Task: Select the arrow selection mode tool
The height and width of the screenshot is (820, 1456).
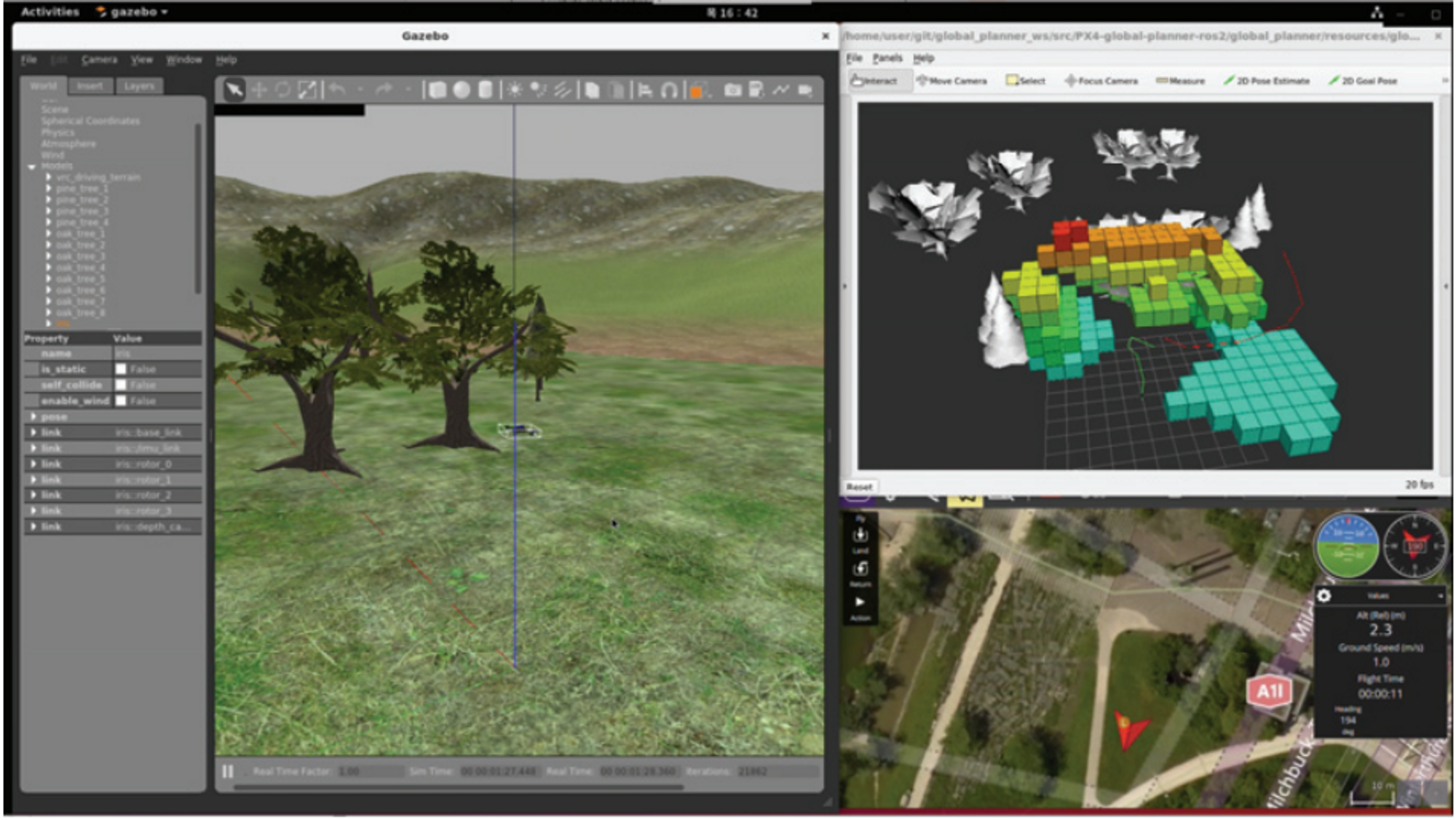Action: click(x=234, y=89)
